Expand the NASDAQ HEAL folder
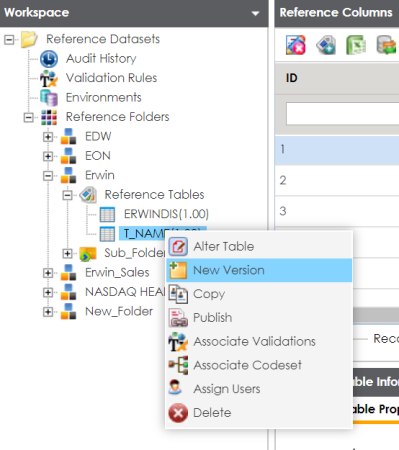 coord(48,292)
